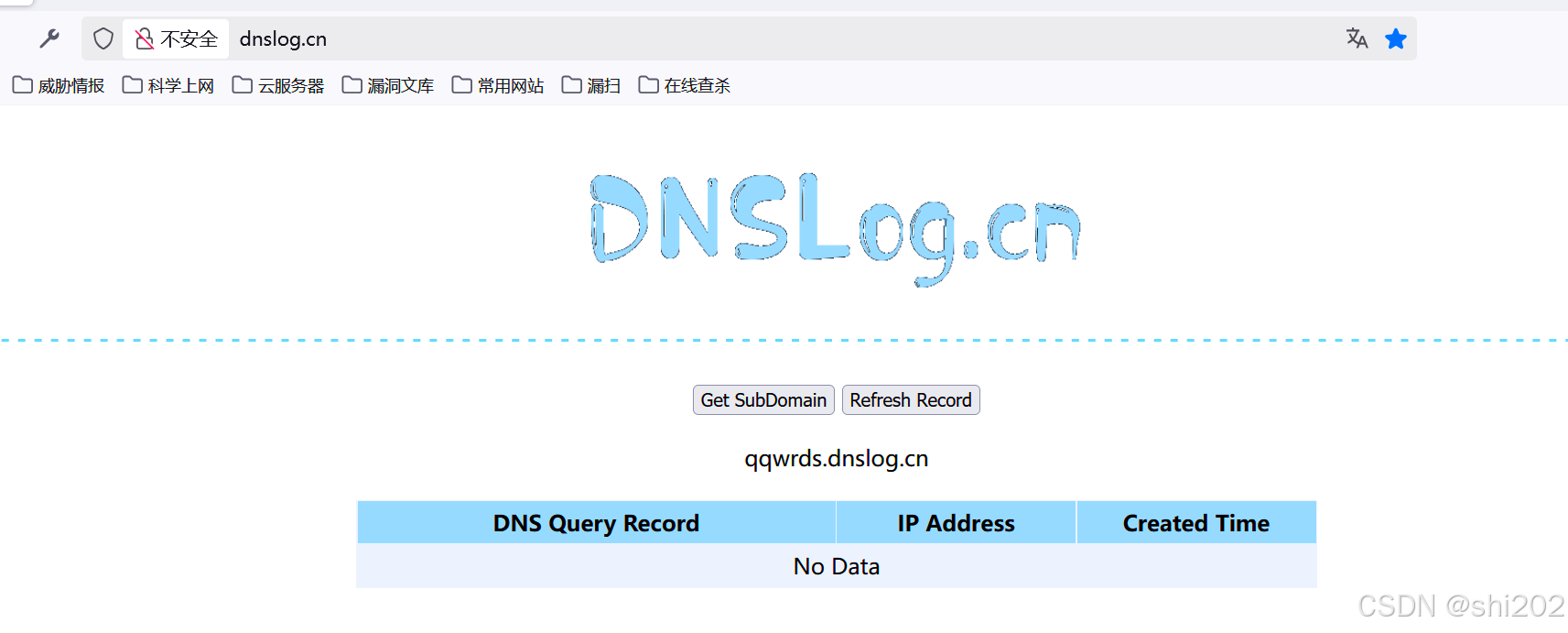
Task: Click the DNS Query Record column header
Action: click(596, 523)
